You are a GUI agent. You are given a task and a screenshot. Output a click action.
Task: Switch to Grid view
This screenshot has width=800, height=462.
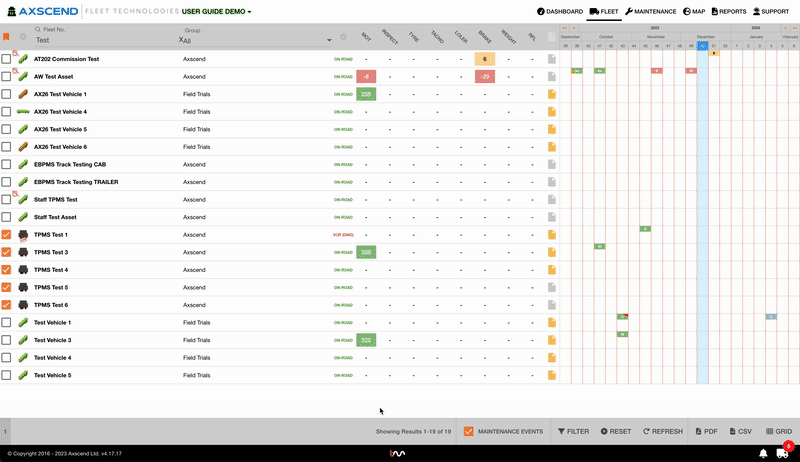coord(779,431)
